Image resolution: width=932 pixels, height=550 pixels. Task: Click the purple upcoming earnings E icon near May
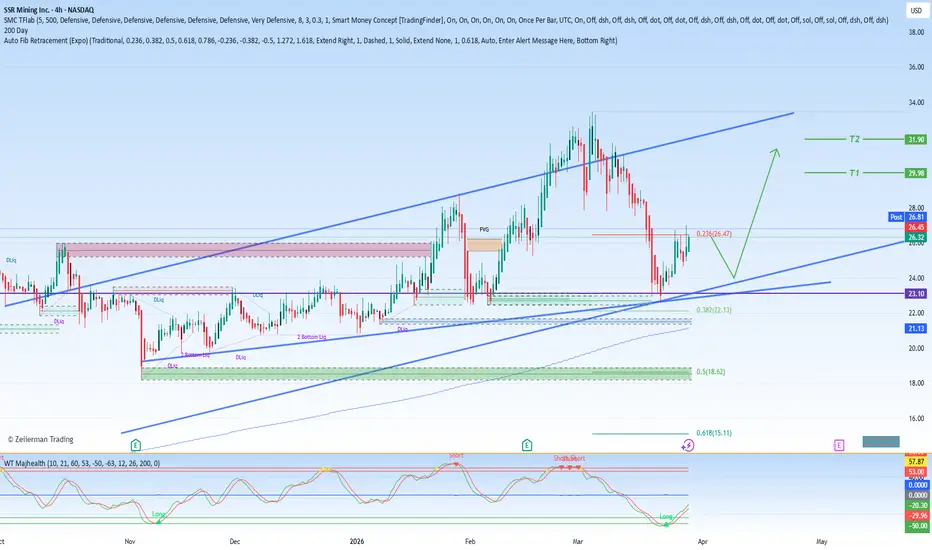[839, 445]
